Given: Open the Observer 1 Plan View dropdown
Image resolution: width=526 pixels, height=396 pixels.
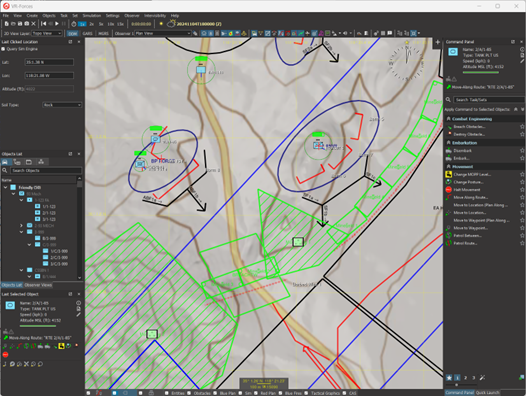Looking at the screenshot, I should click(x=163, y=33).
